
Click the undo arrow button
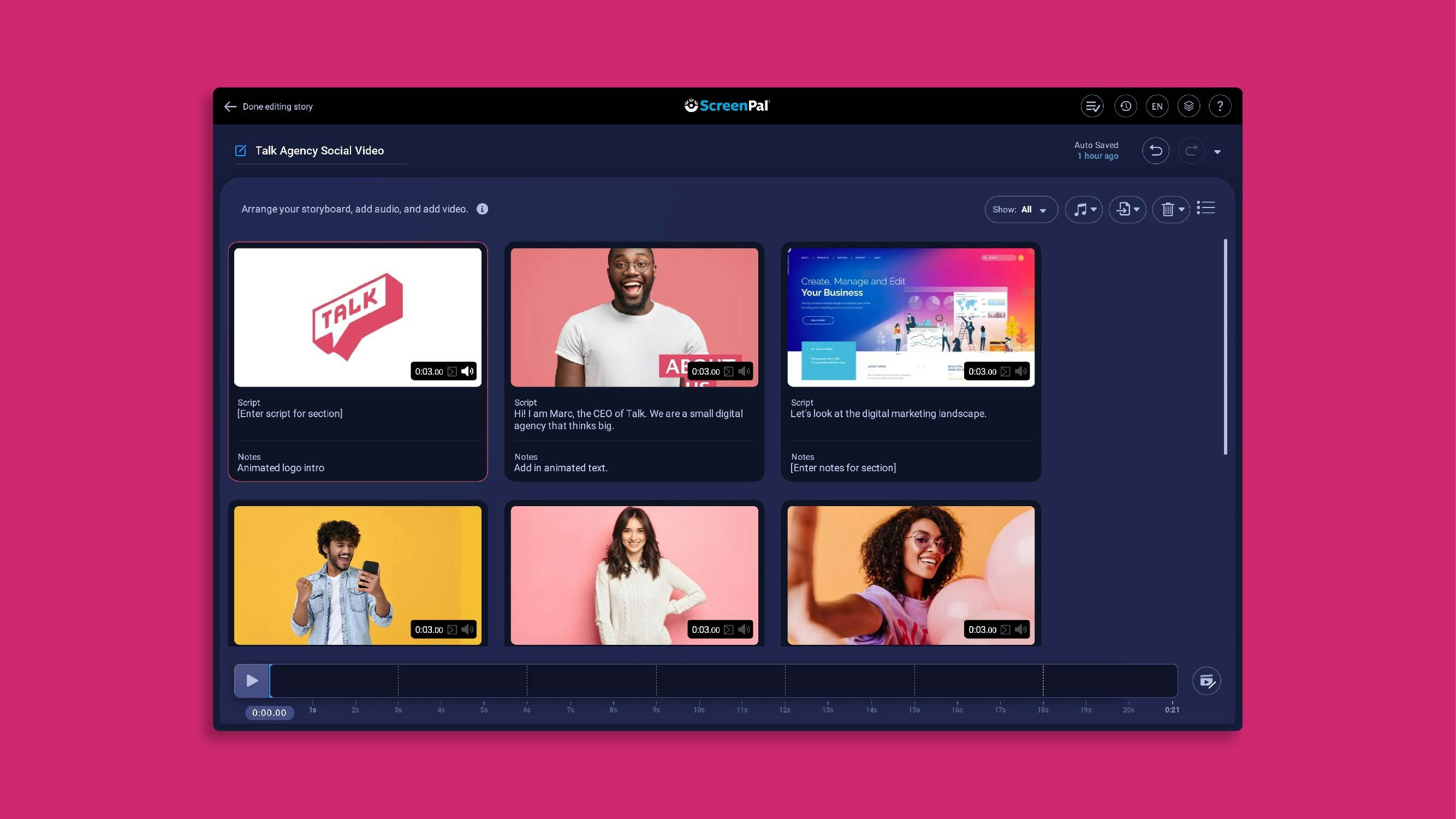(1155, 151)
